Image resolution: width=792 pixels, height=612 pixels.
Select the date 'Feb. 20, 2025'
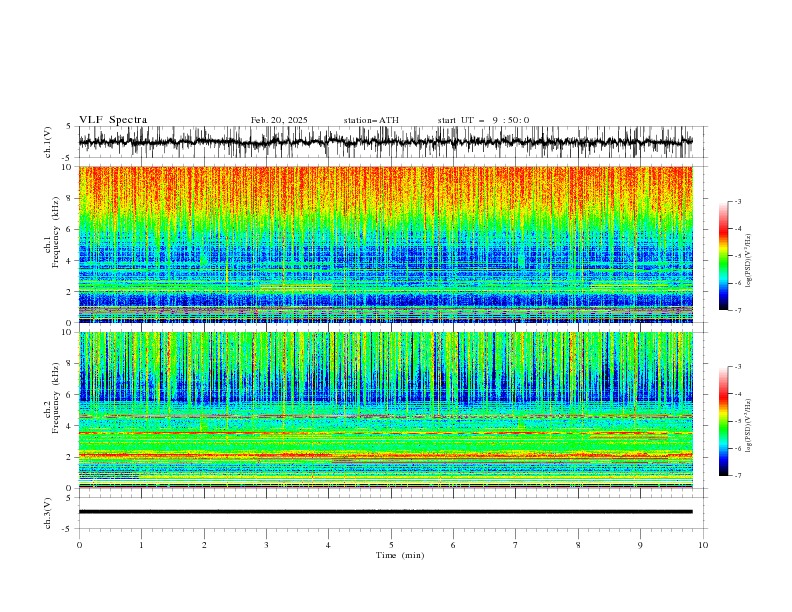pos(279,120)
